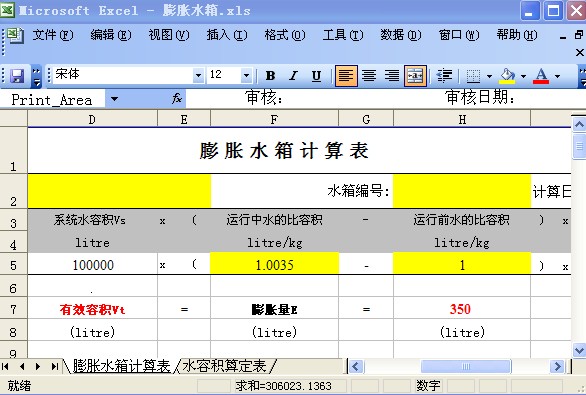Apply the red font color
This screenshot has height=395, width=586.
pyautogui.click(x=541, y=76)
